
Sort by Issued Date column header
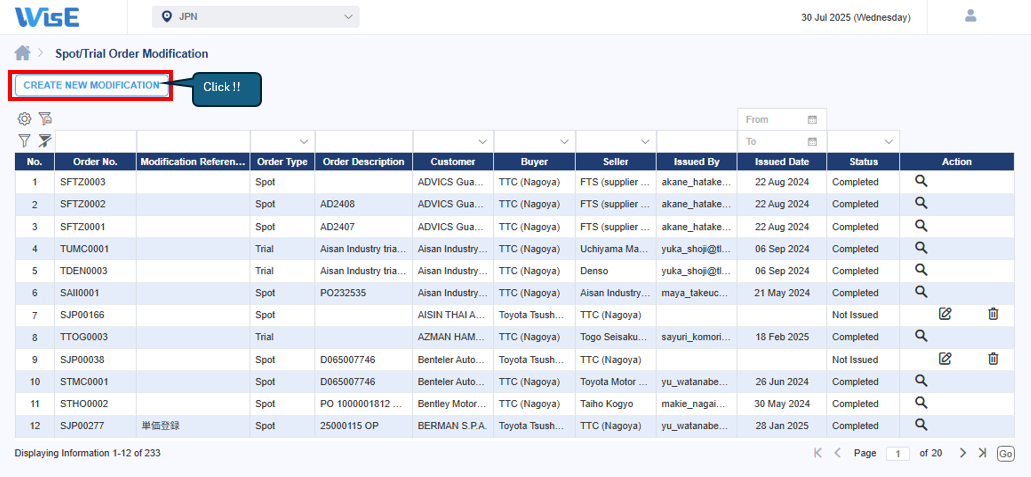pos(782,162)
